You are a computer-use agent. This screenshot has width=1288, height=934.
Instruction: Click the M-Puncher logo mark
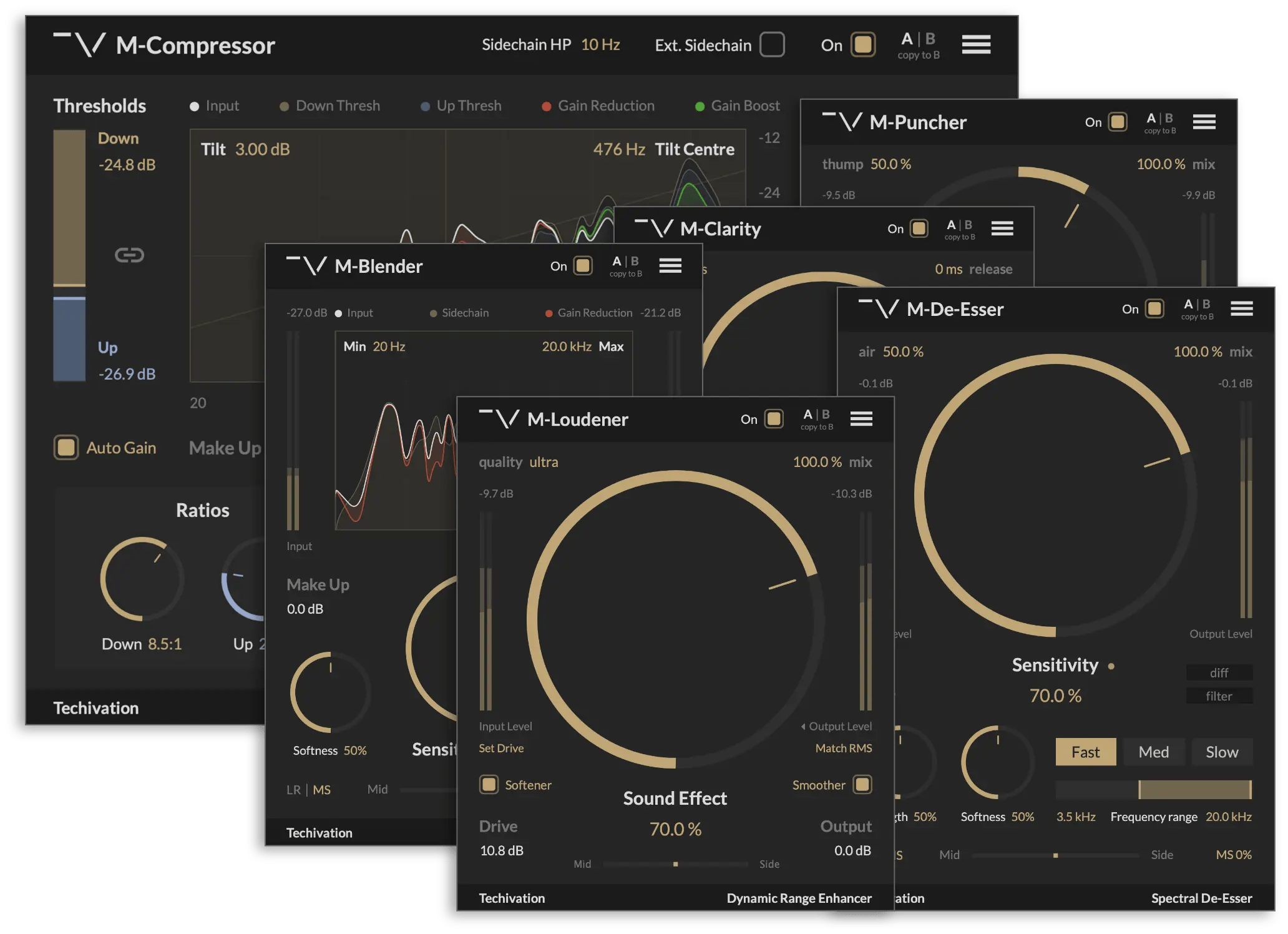point(842,121)
